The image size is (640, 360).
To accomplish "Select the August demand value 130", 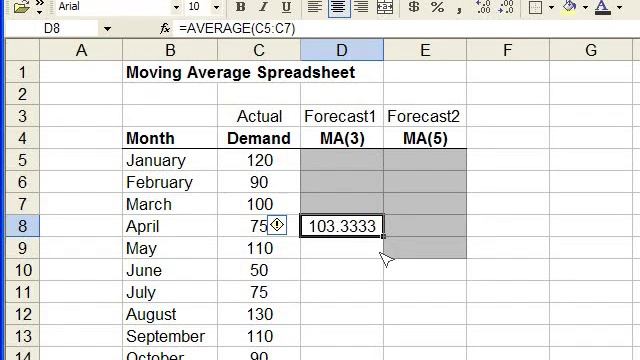I will click(x=259, y=314).
